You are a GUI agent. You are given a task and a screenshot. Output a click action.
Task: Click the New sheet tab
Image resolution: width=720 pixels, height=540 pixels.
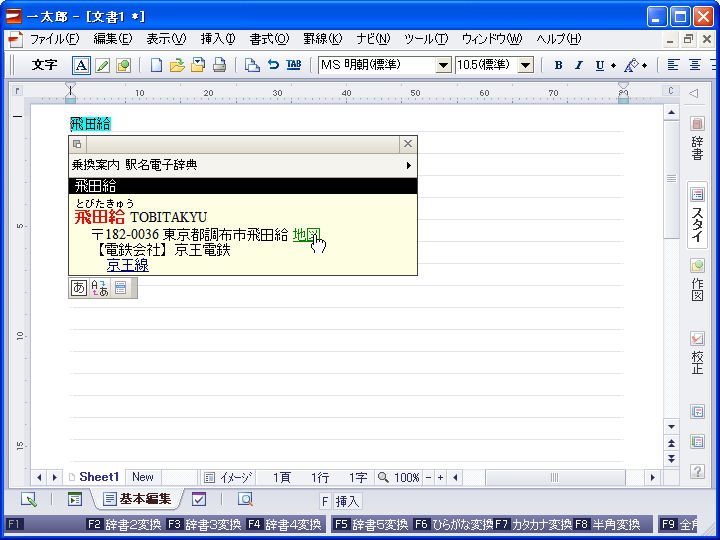tap(143, 477)
